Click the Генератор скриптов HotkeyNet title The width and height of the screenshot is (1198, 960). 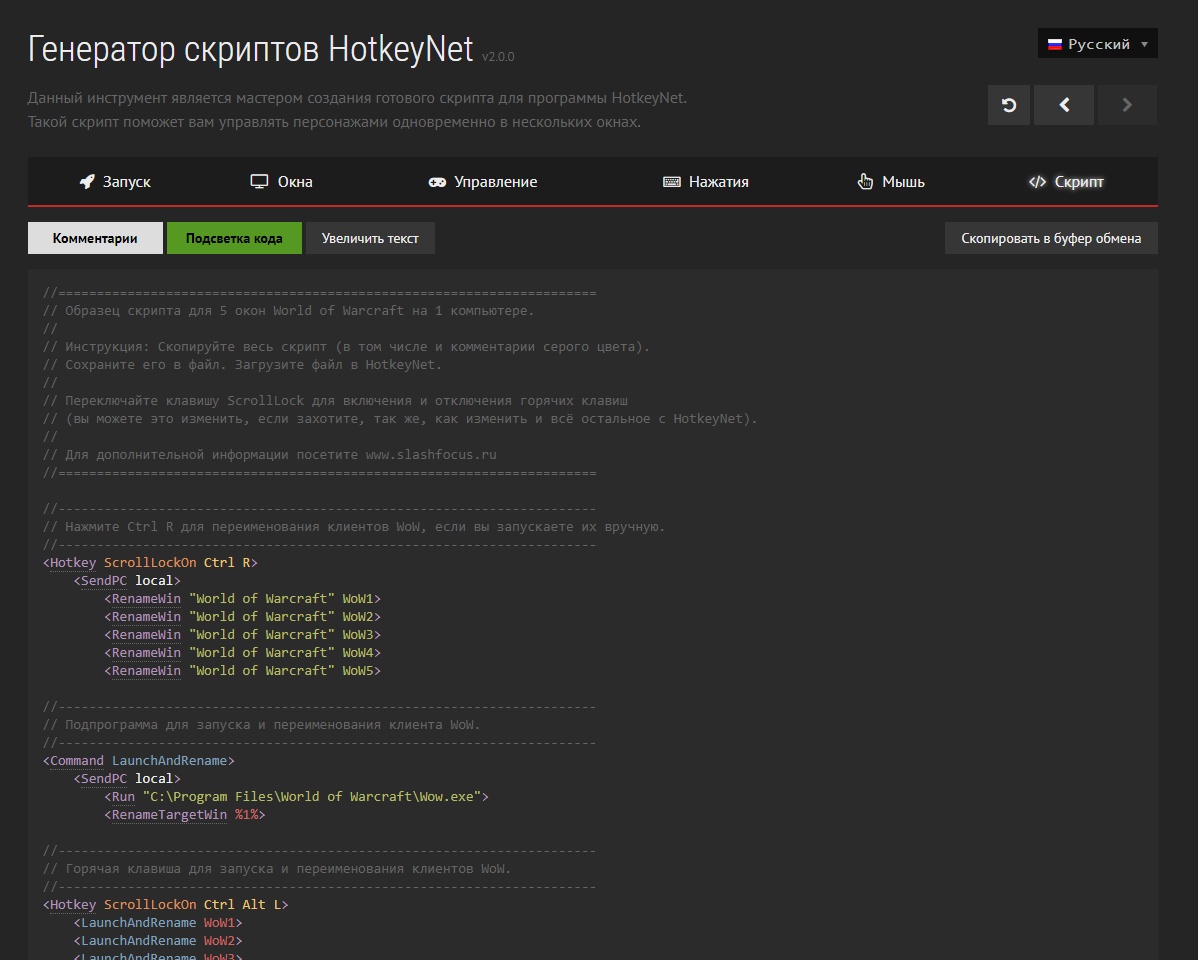(251, 49)
